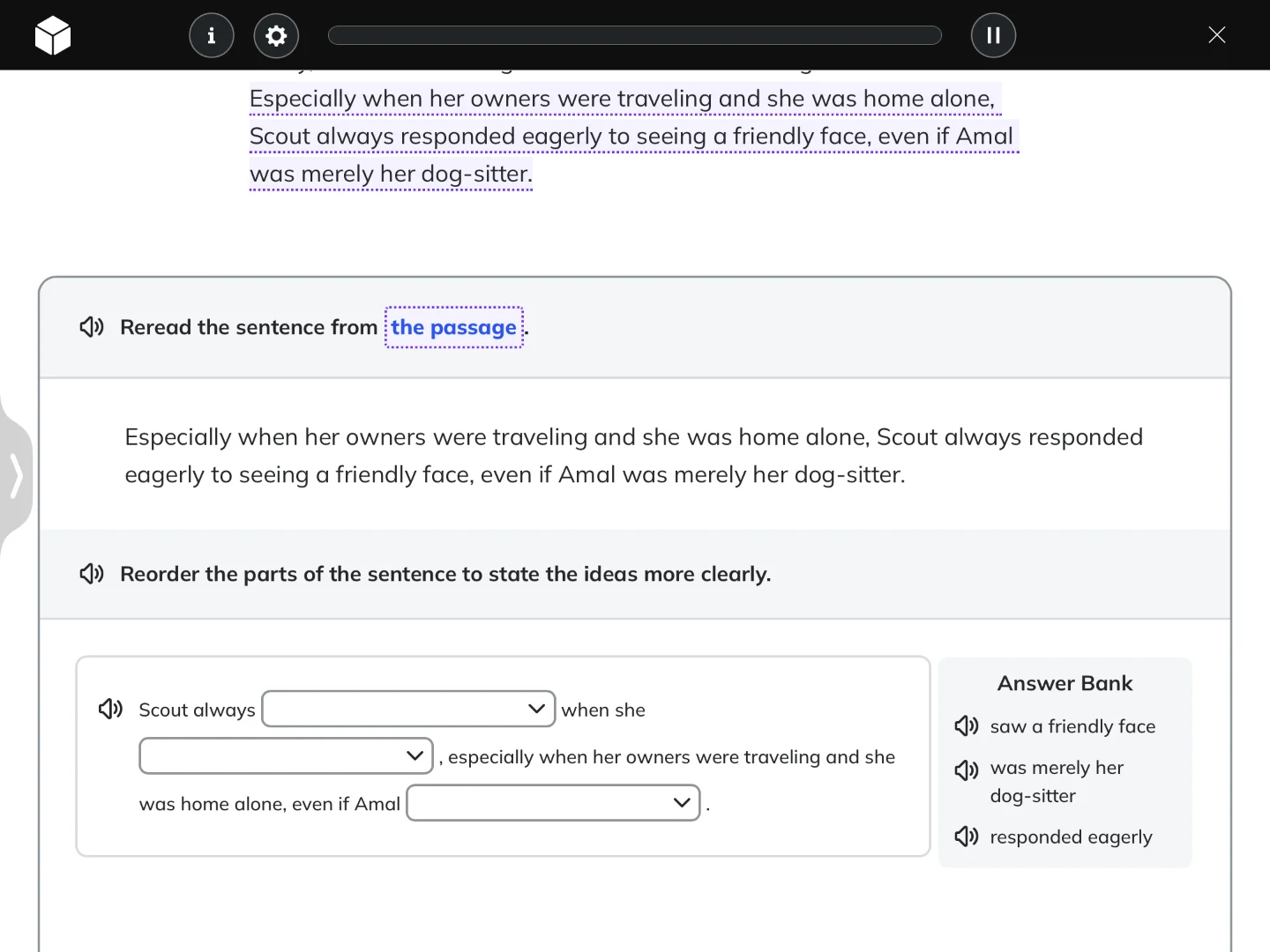Play audio for the 'Scout always' sentence

point(110,709)
